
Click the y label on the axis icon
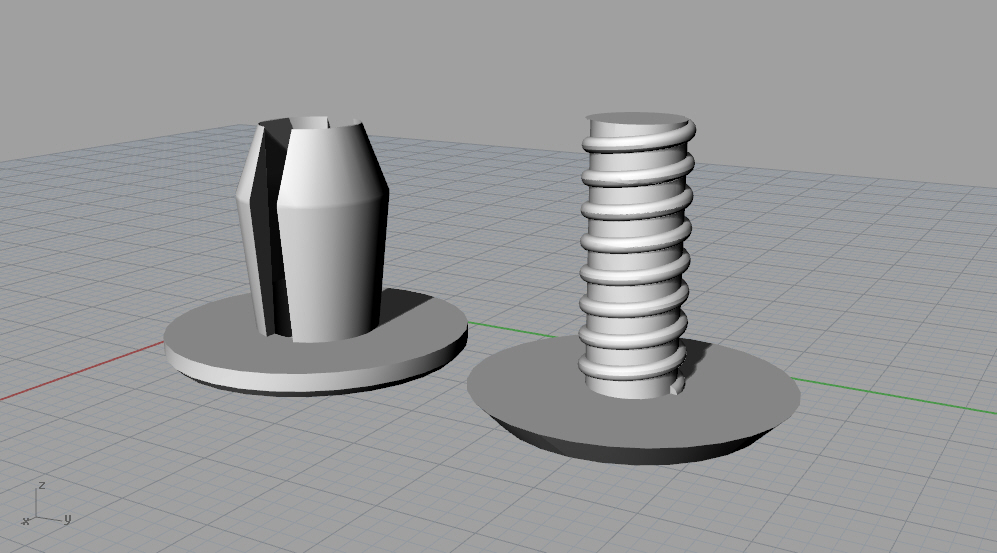[x=67, y=519]
